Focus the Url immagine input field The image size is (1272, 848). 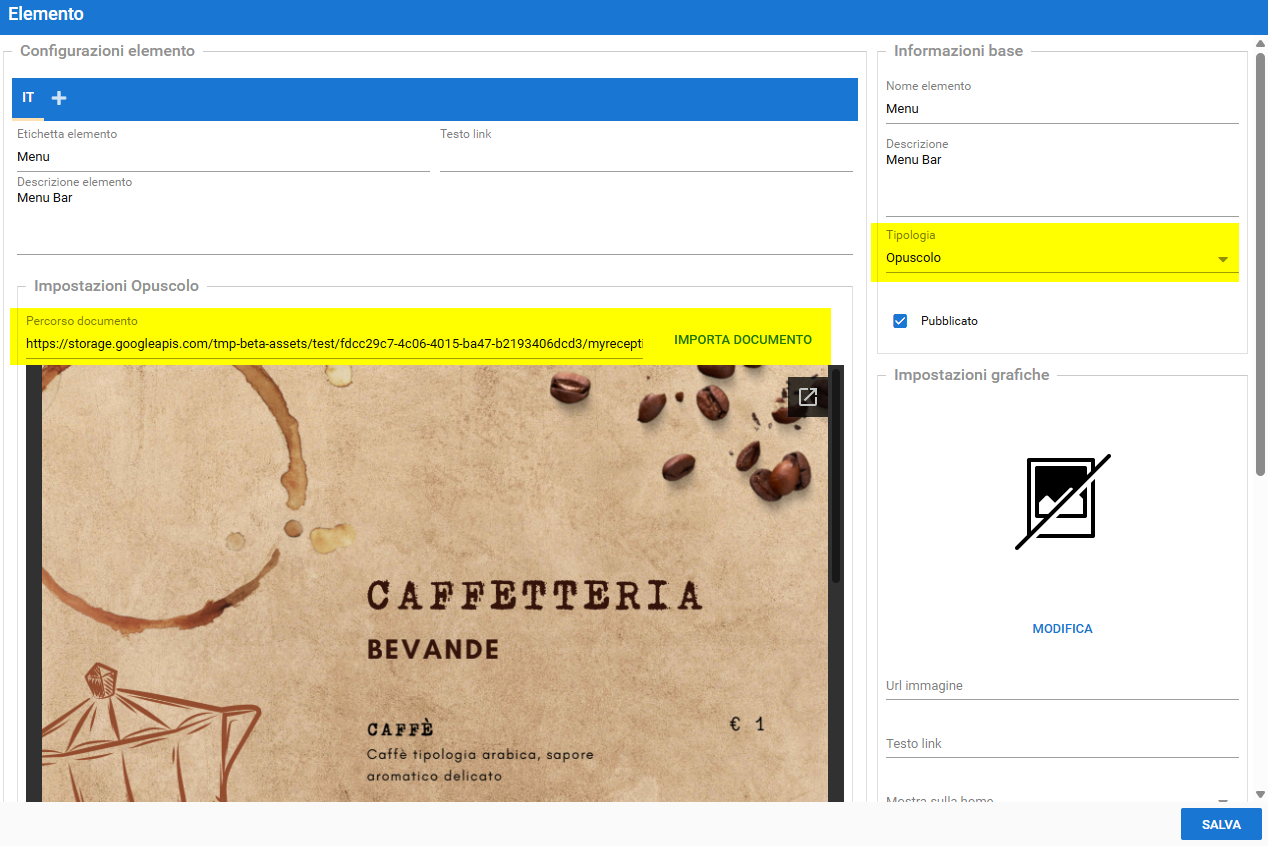[1061, 687]
